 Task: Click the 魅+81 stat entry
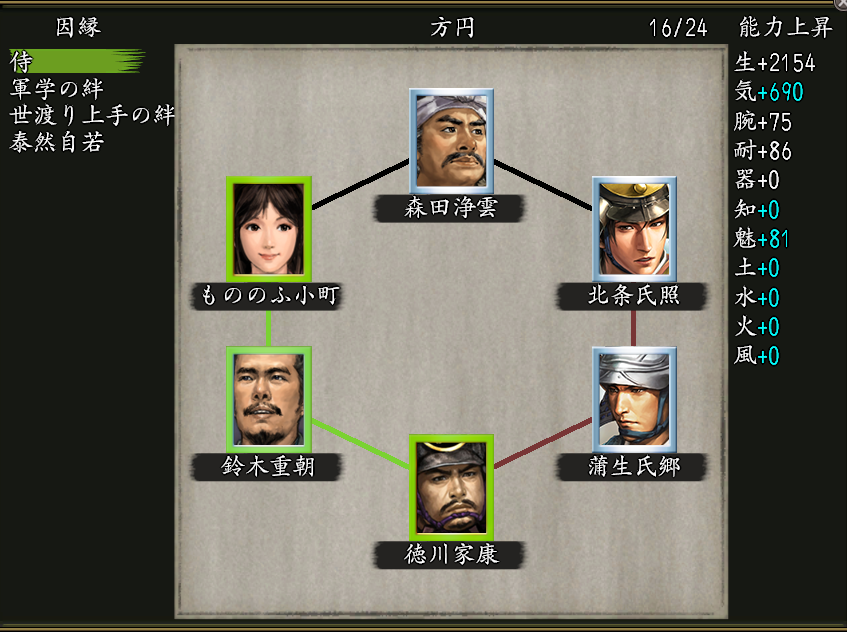(762, 238)
